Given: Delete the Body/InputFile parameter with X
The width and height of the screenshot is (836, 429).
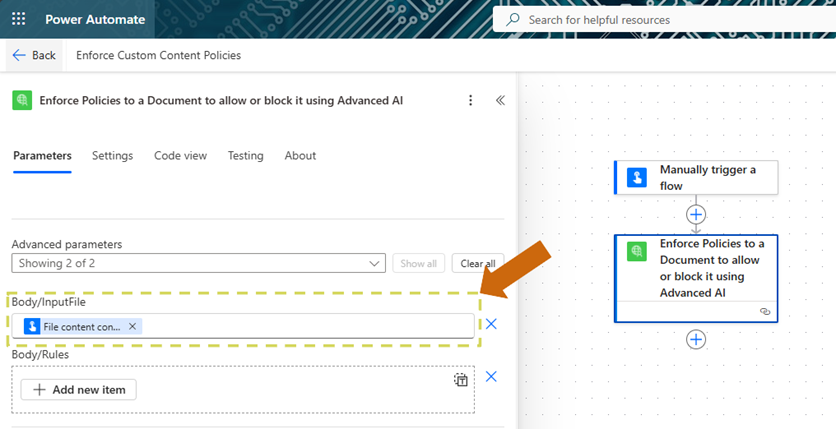Looking at the screenshot, I should pos(491,324).
